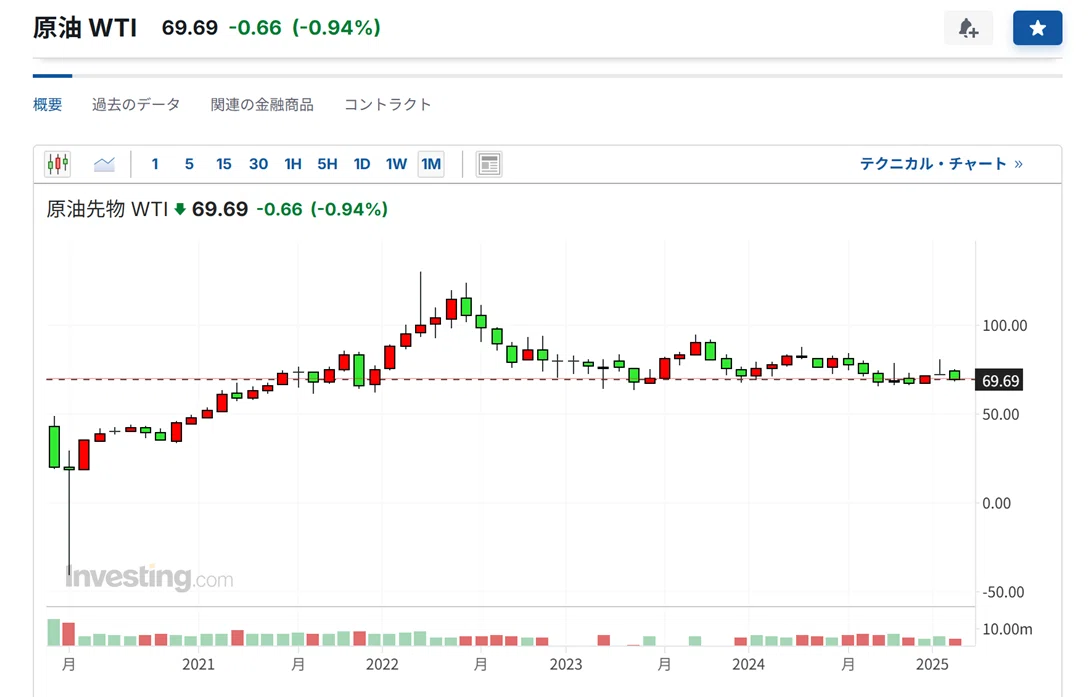Switch to candlestick chart type icon

click(x=58, y=164)
